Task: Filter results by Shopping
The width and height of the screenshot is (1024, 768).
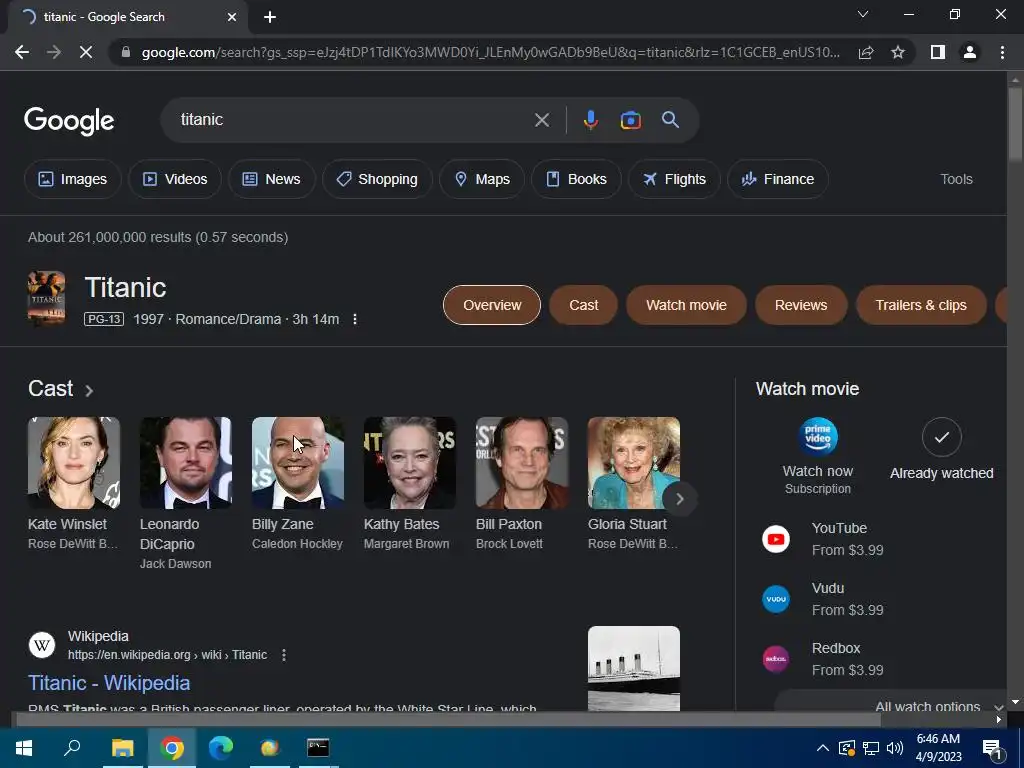Action: click(x=377, y=179)
